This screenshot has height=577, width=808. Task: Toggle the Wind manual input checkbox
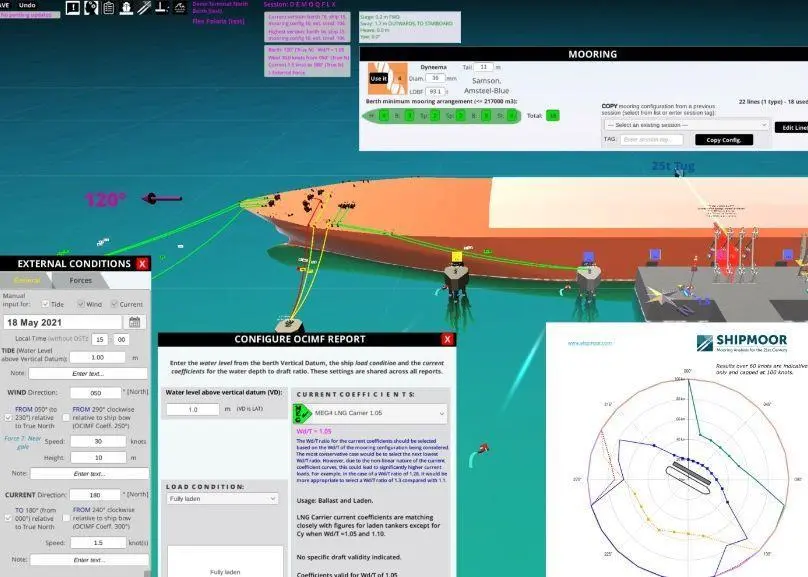(81, 304)
